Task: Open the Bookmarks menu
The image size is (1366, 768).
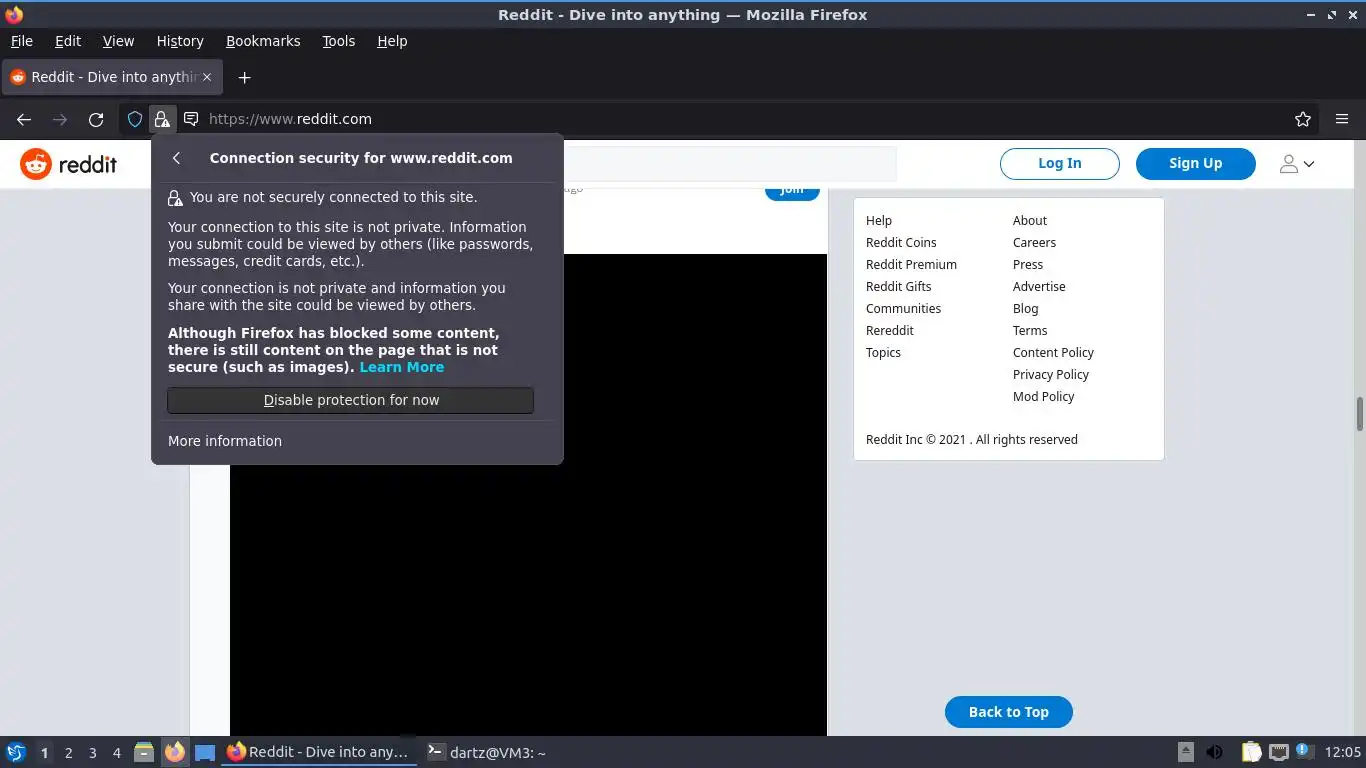Action: pos(263,41)
